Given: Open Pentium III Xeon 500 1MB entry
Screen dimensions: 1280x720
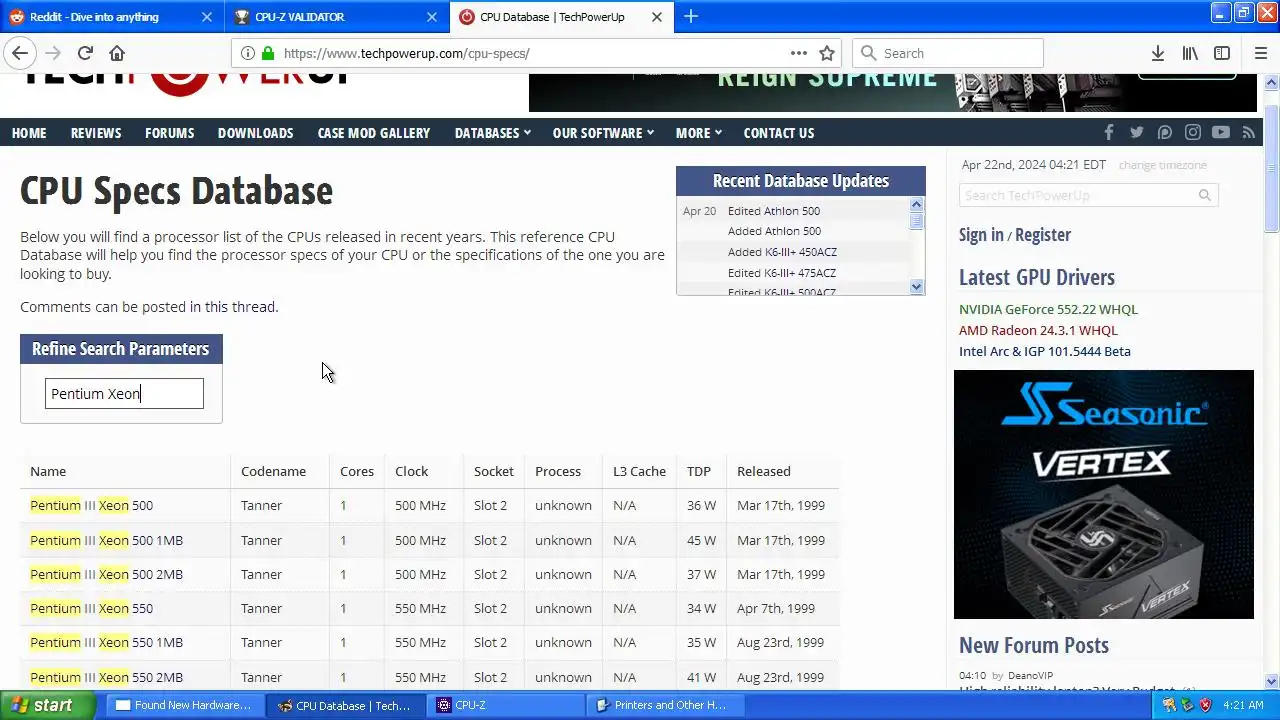Looking at the screenshot, I should tap(106, 540).
